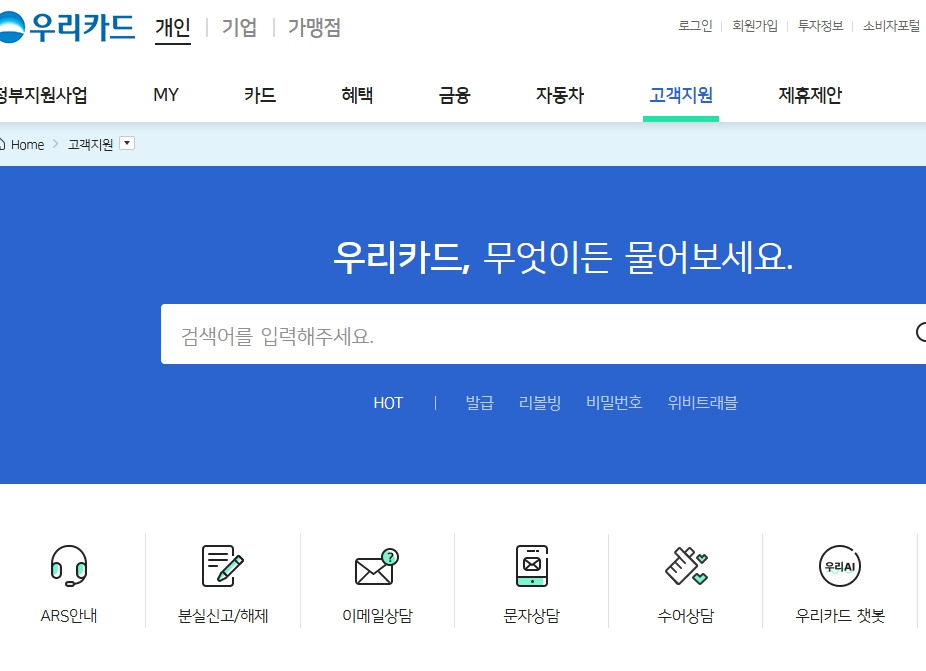Open the MY menu

click(166, 95)
